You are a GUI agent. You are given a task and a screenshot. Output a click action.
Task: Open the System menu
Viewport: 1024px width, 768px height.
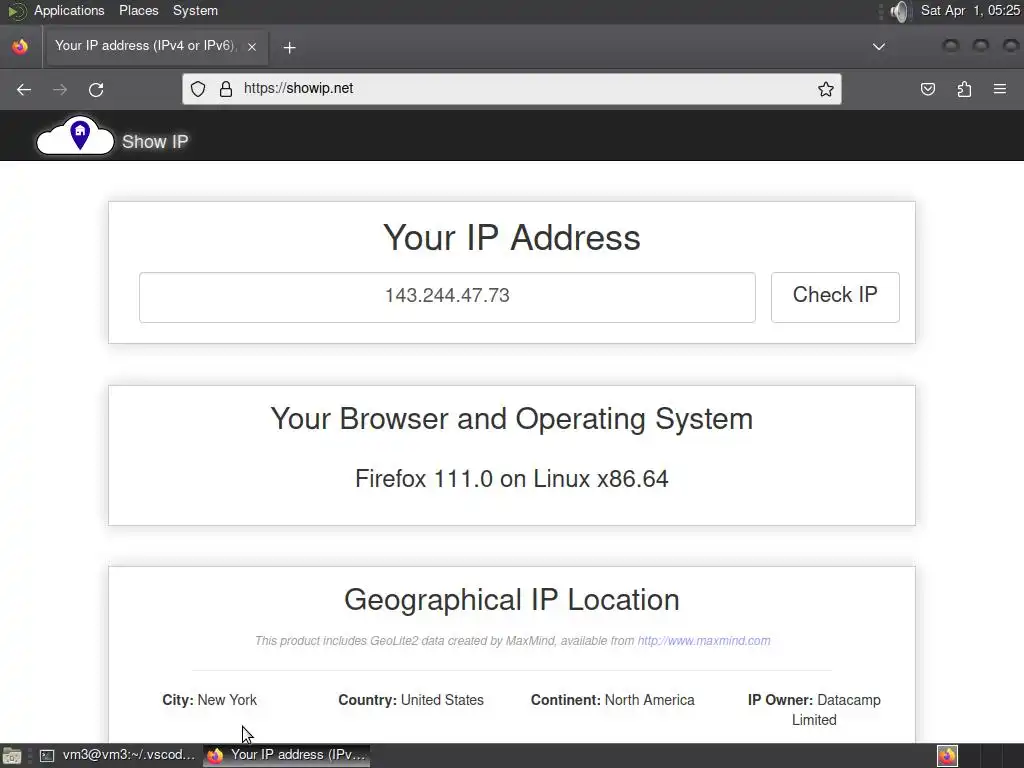click(195, 10)
